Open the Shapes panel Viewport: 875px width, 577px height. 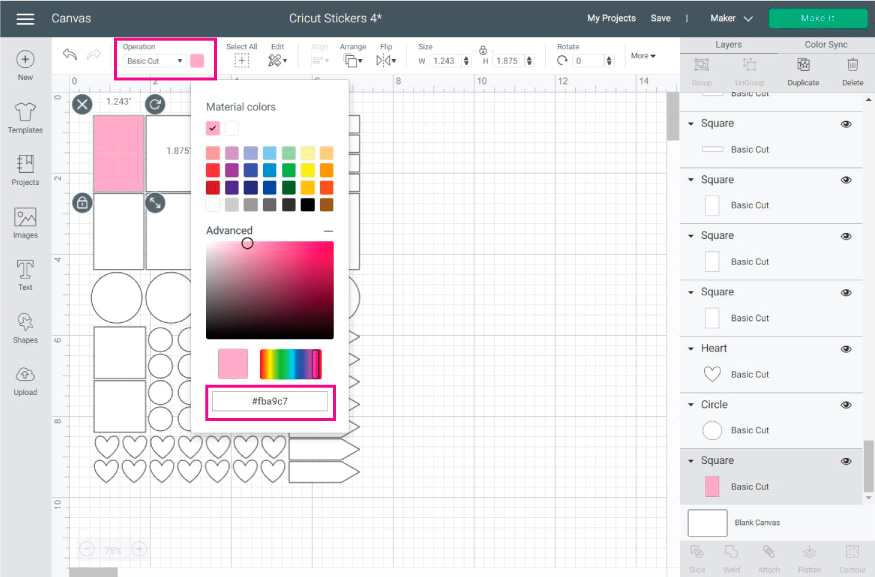[x=25, y=328]
